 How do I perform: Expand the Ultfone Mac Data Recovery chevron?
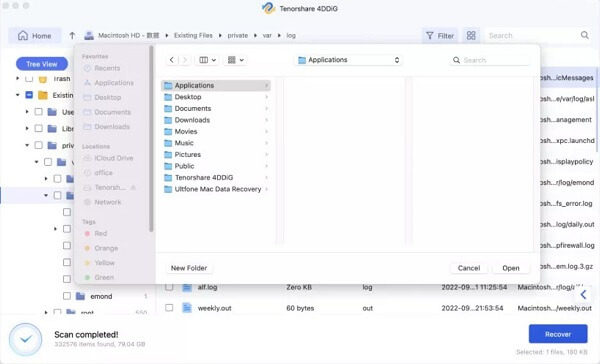[266, 189]
